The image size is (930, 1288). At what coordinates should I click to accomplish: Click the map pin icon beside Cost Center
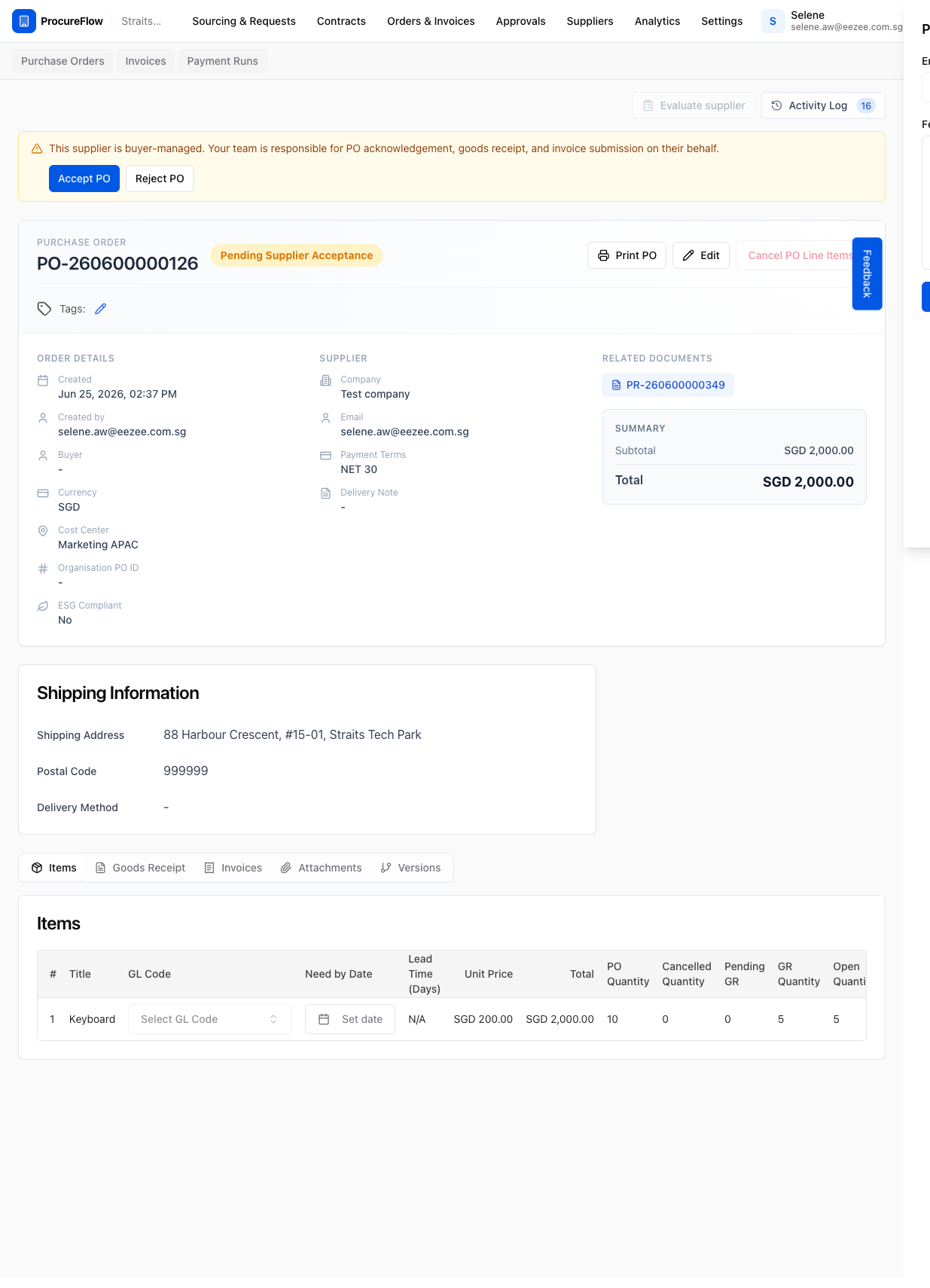[x=43, y=531]
